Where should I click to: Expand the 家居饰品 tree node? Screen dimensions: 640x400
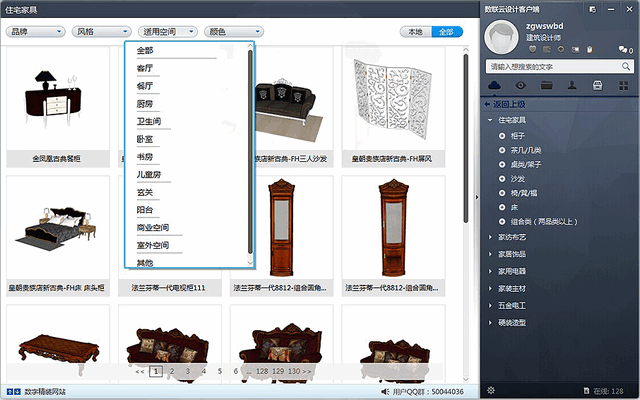[x=490, y=254]
